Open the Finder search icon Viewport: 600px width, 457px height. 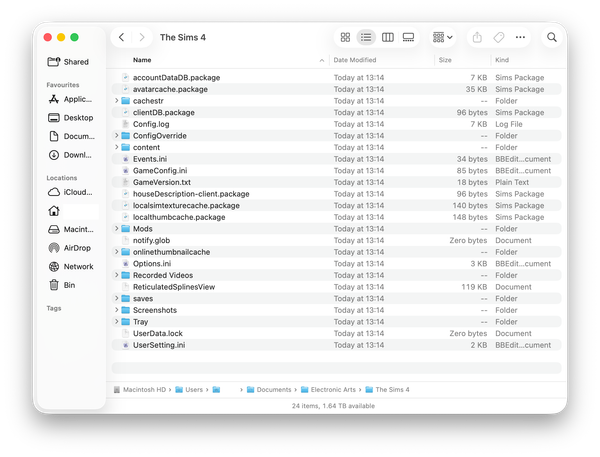(552, 37)
